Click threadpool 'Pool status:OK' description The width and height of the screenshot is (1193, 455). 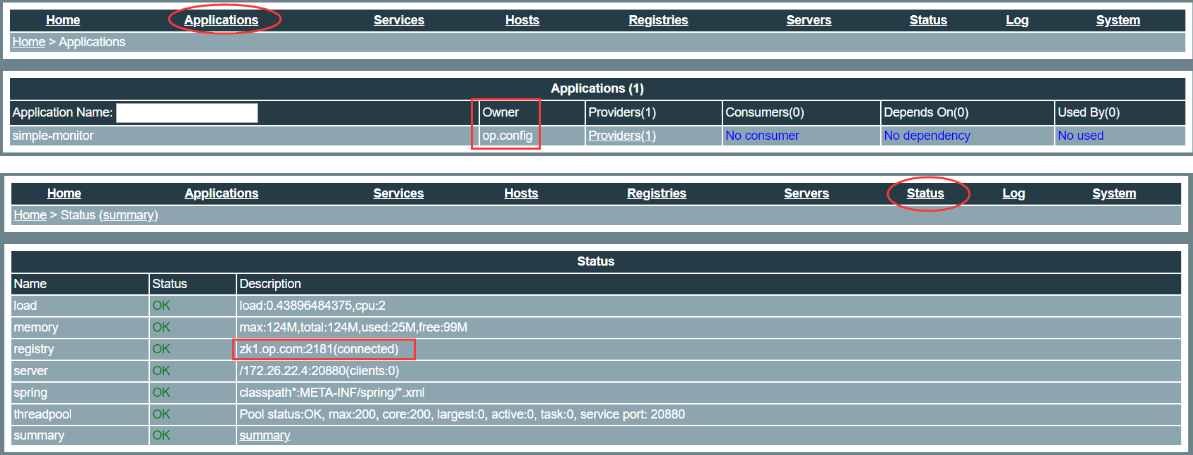coord(463,414)
